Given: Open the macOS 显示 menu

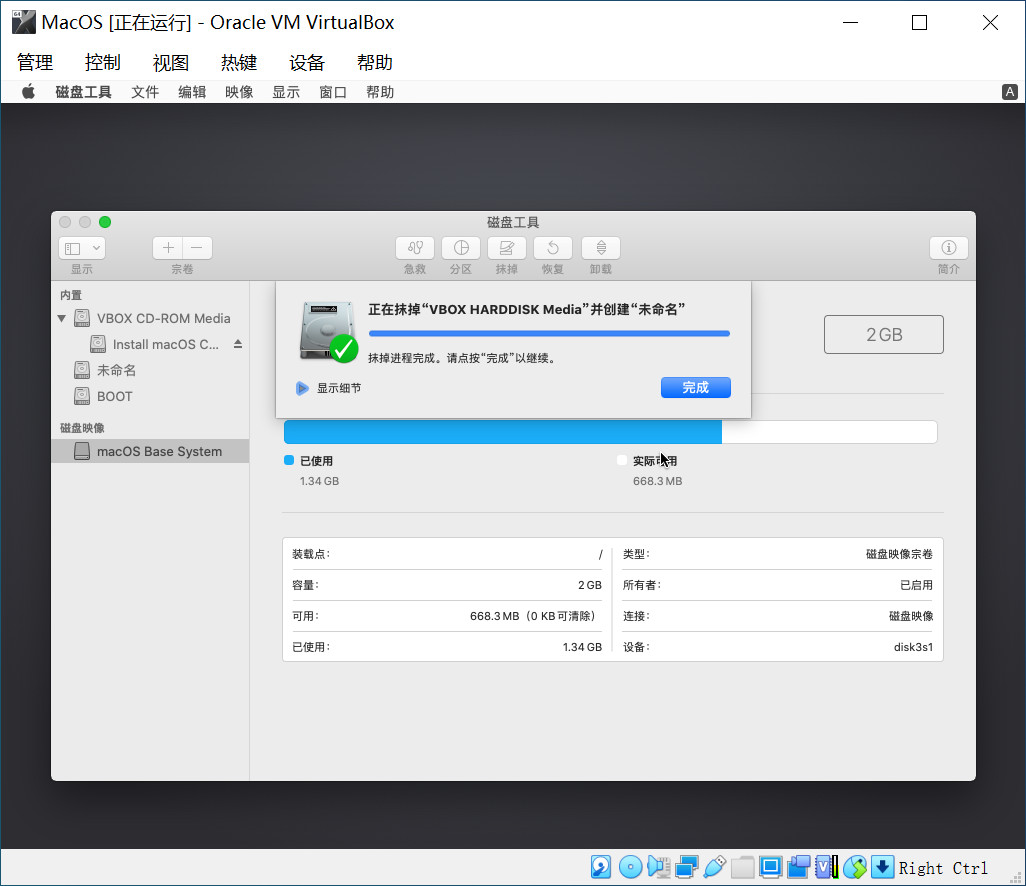Looking at the screenshot, I should (286, 92).
